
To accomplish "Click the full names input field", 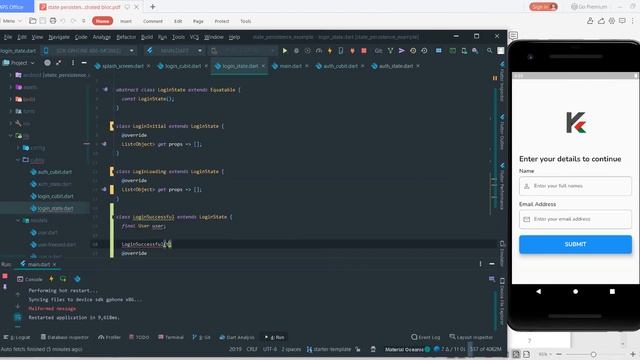I will pyautogui.click(x=575, y=186).
